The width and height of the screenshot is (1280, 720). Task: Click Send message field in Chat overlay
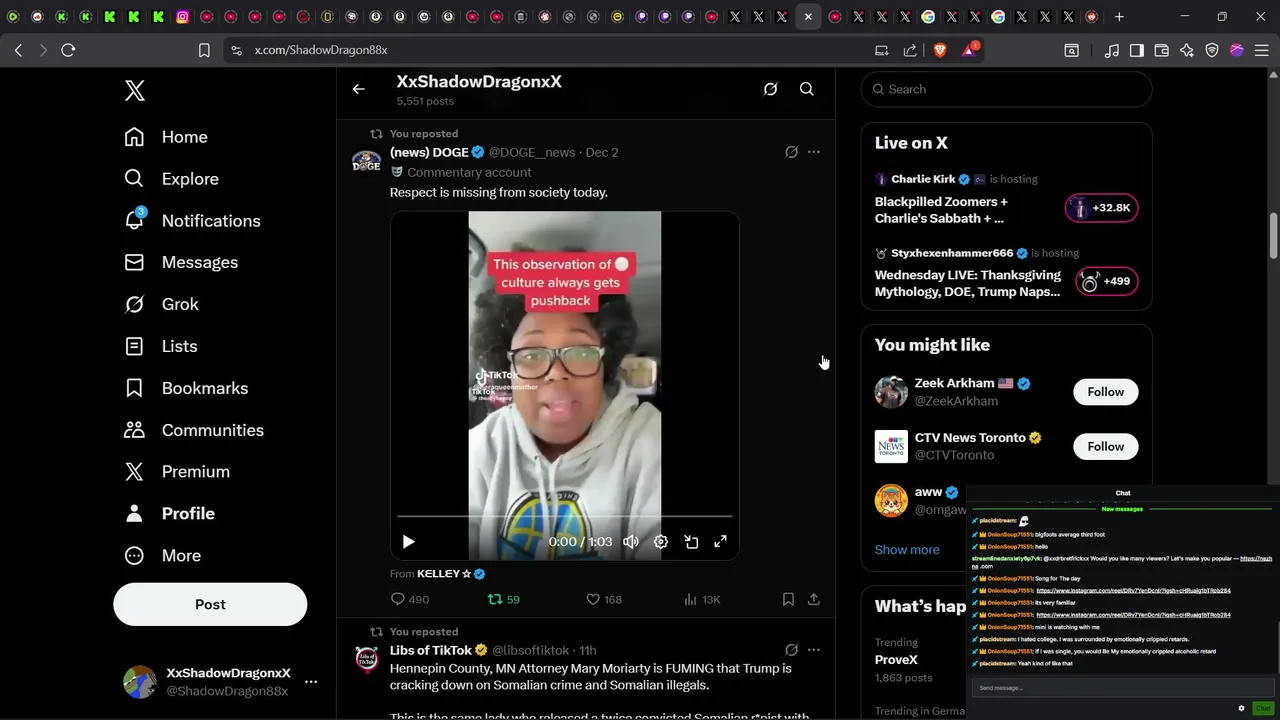[1122, 688]
